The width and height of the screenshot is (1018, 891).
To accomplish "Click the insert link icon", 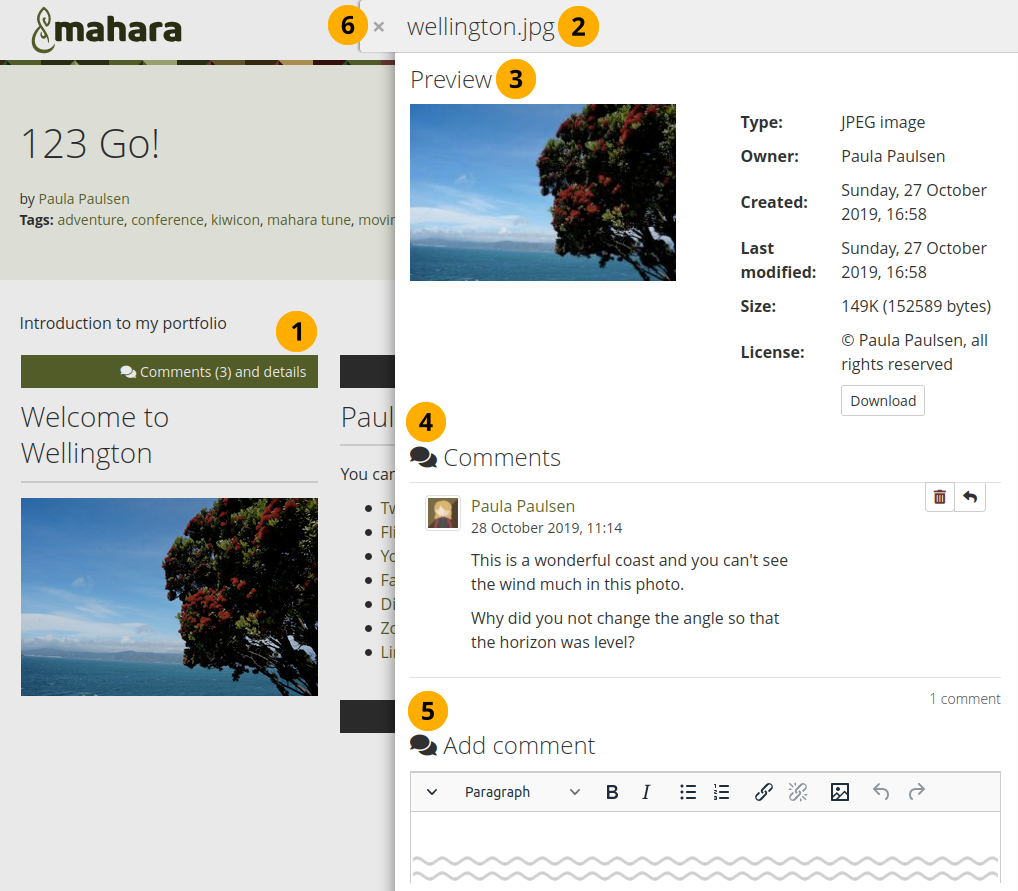I will (x=763, y=792).
